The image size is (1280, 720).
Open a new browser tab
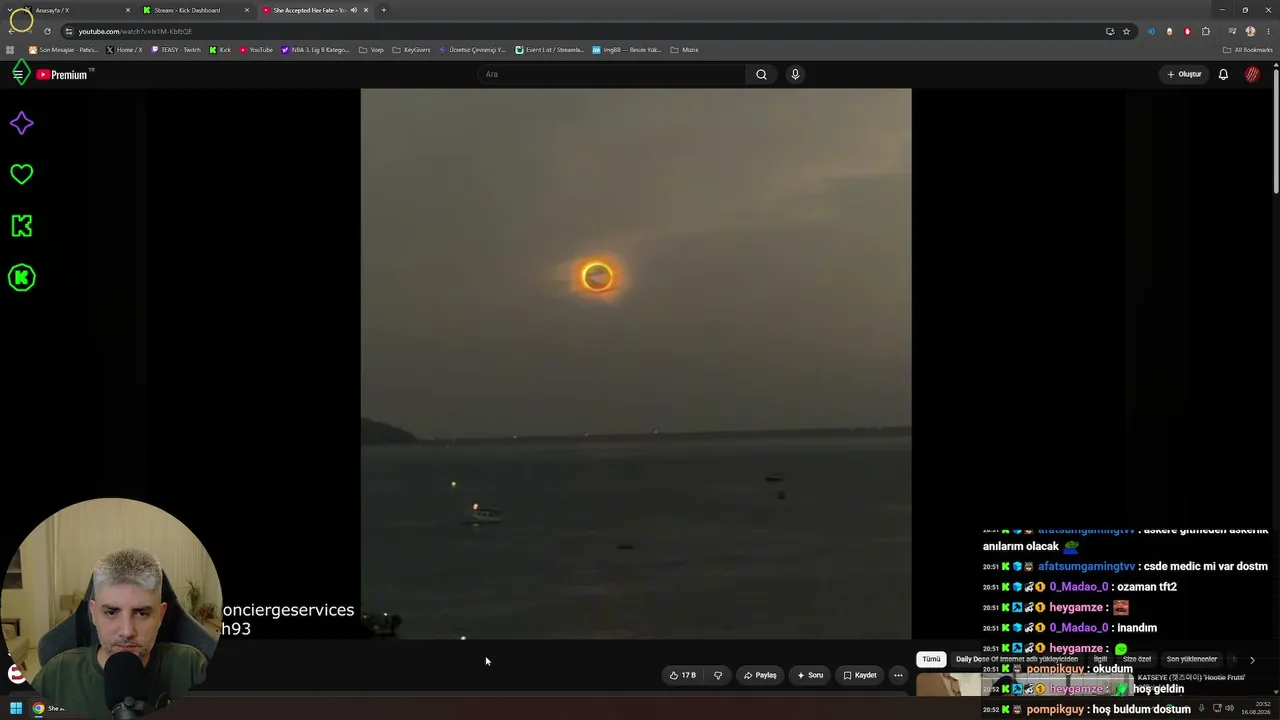point(383,10)
